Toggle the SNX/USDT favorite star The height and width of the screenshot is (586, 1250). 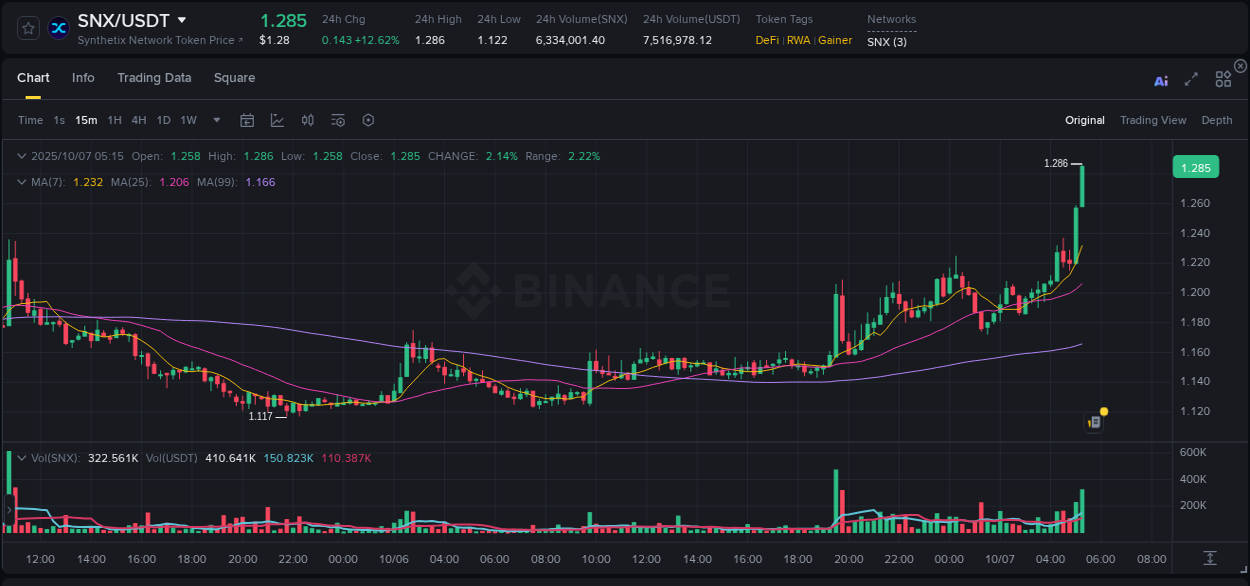[x=27, y=28]
